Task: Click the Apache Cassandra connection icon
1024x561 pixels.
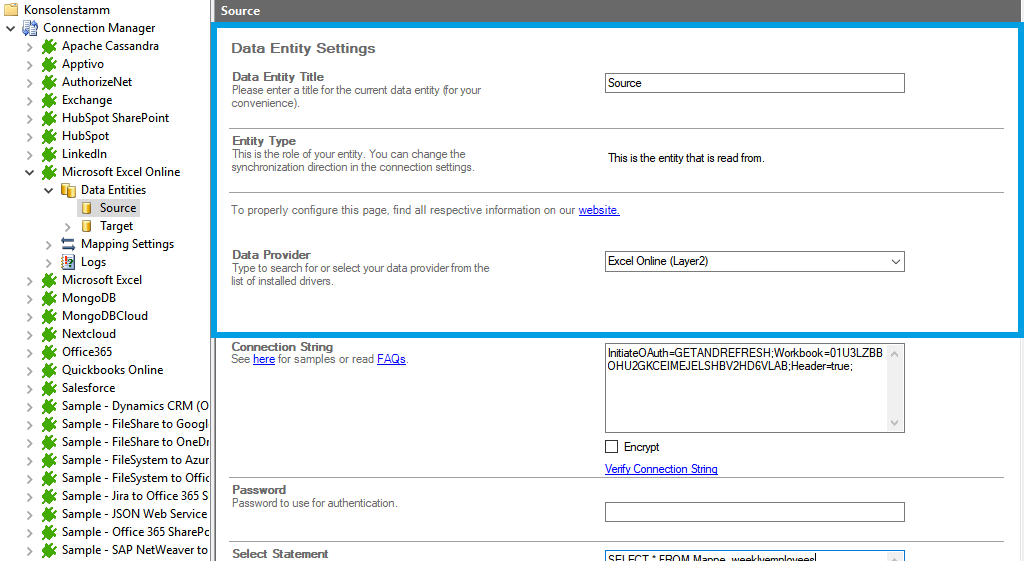Action: click(48, 46)
